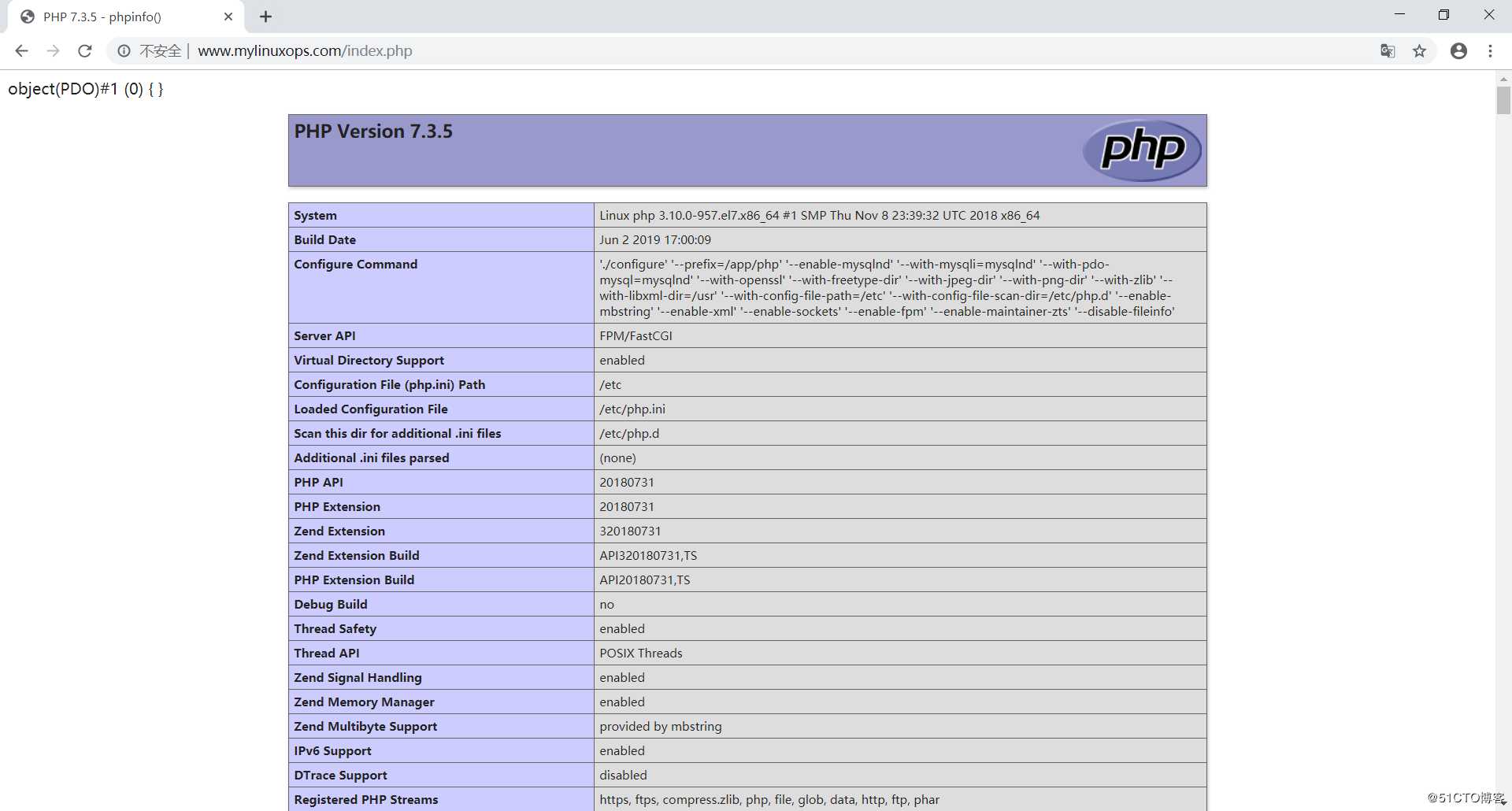This screenshot has width=1512, height=811.
Task: Click the '/etc' path value
Action: (610, 385)
